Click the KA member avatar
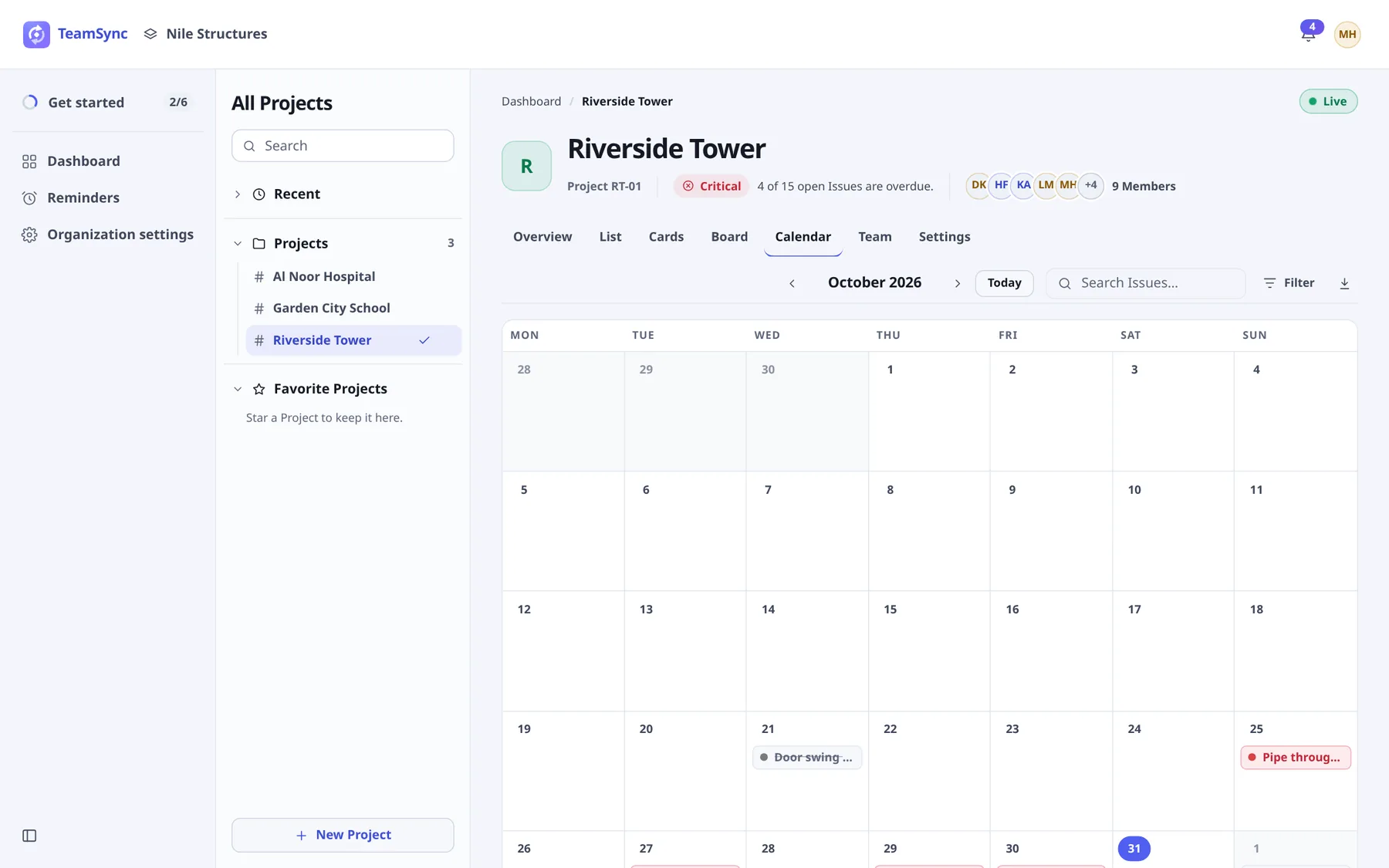The height and width of the screenshot is (868, 1389). (1023, 185)
